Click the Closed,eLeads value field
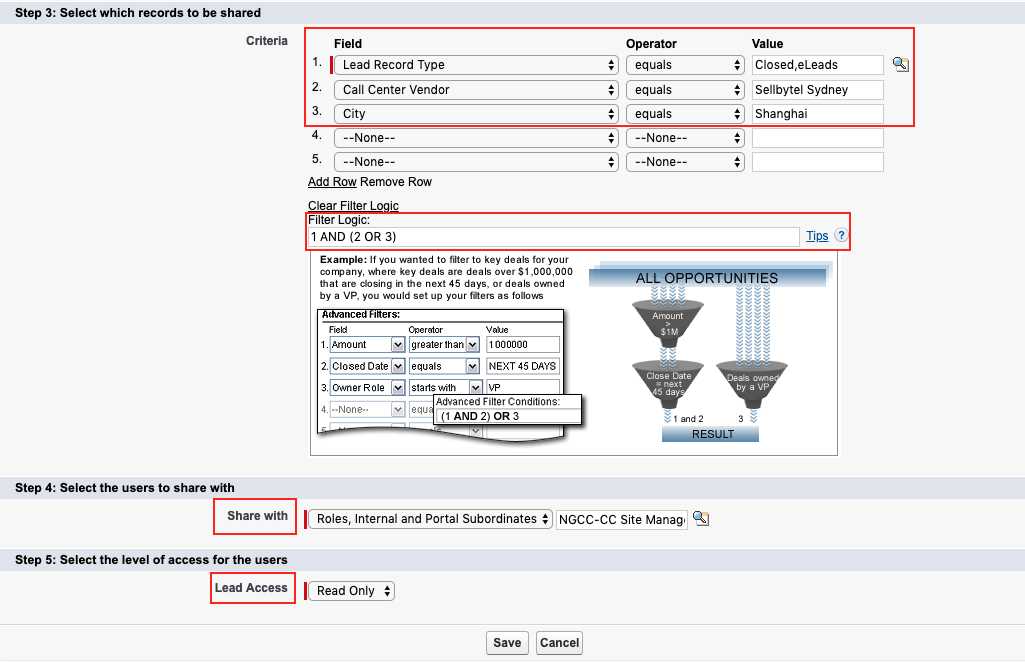 click(817, 65)
